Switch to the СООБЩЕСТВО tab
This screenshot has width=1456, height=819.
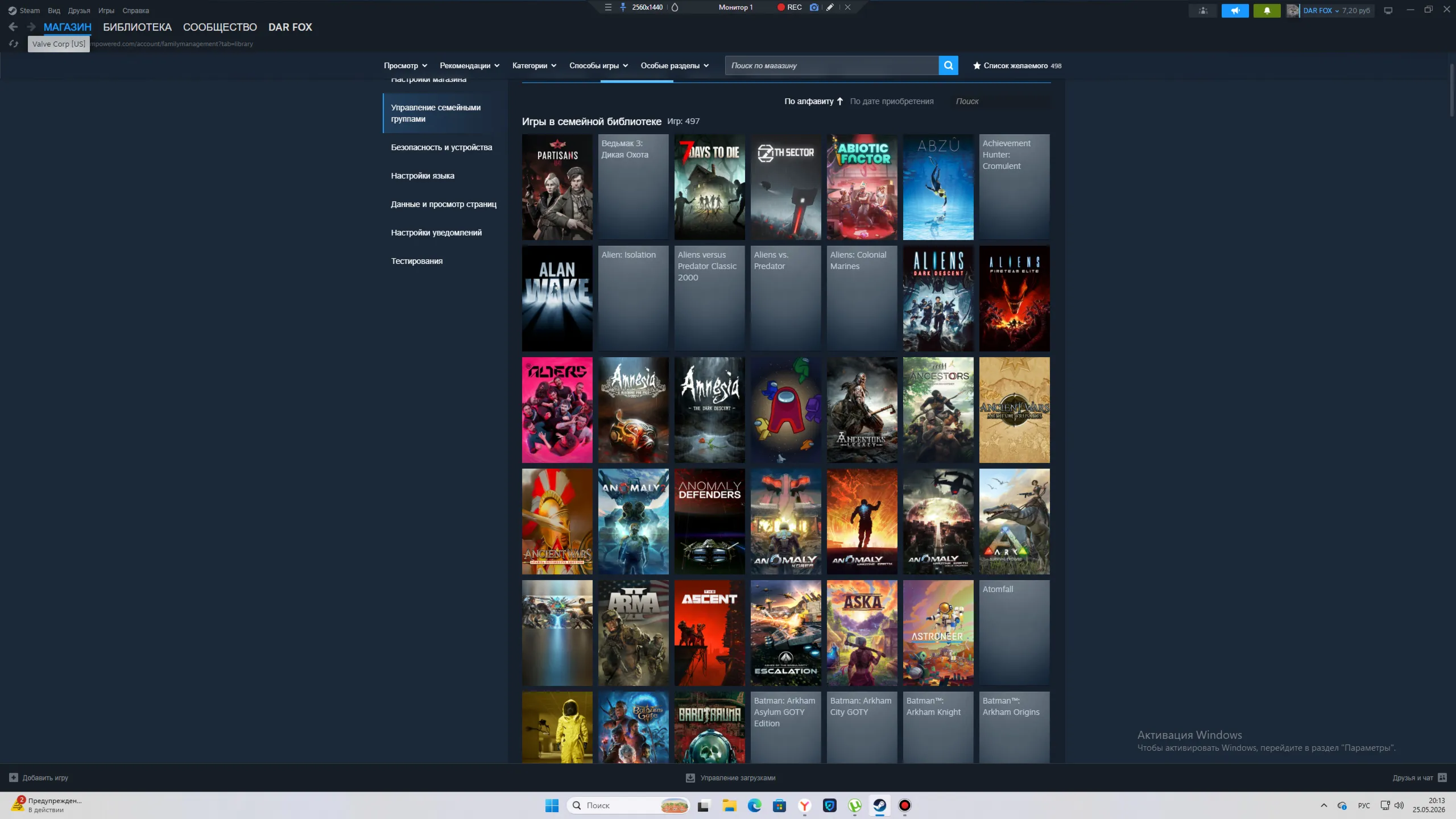tap(220, 27)
